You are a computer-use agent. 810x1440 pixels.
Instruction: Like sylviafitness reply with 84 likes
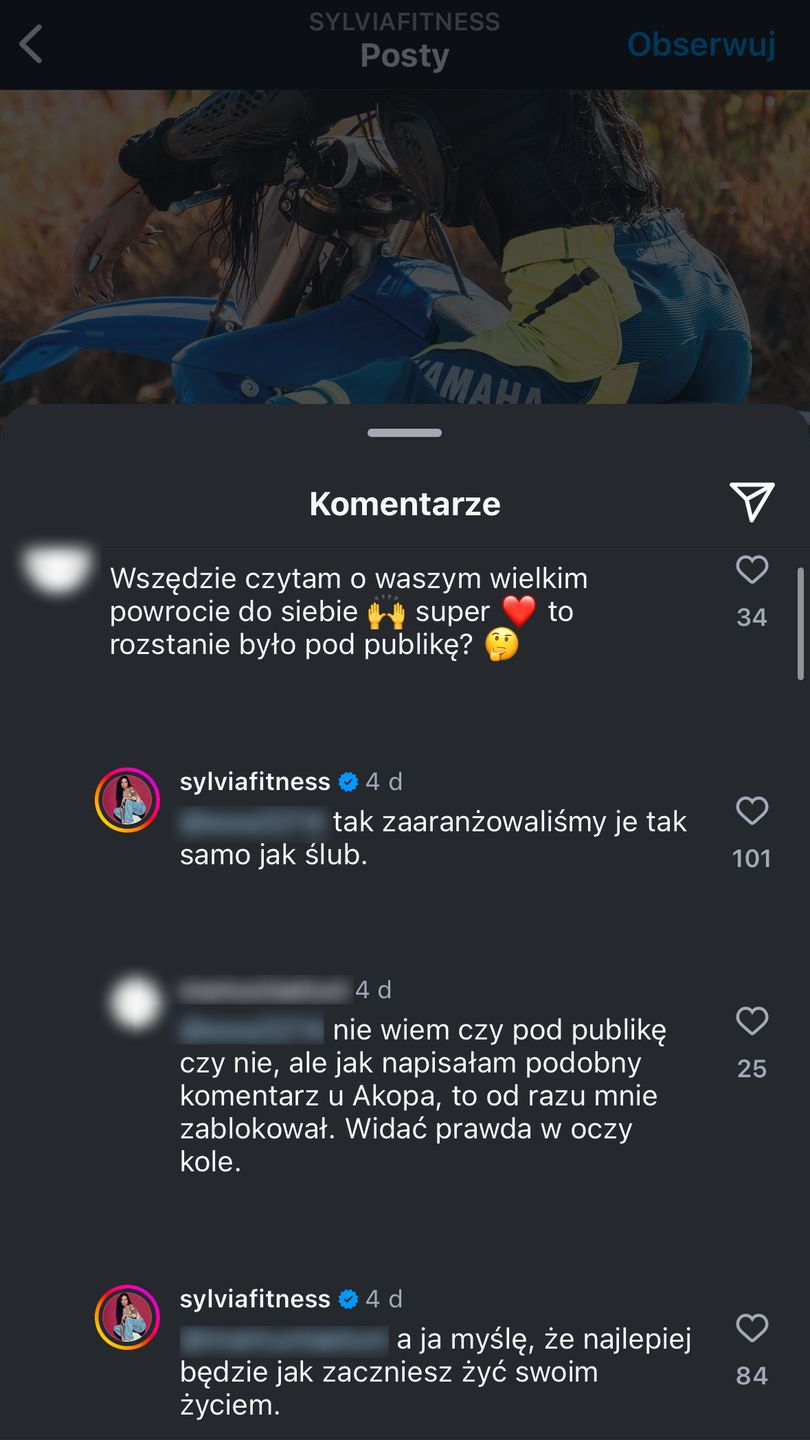tap(751, 1328)
